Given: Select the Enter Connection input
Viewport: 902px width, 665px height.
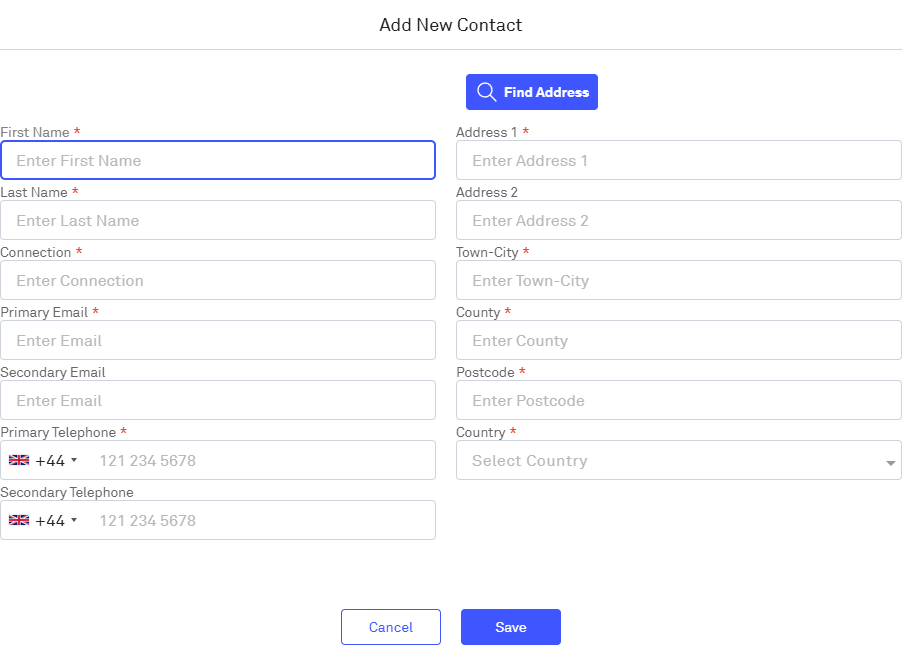Looking at the screenshot, I should pos(218,280).
